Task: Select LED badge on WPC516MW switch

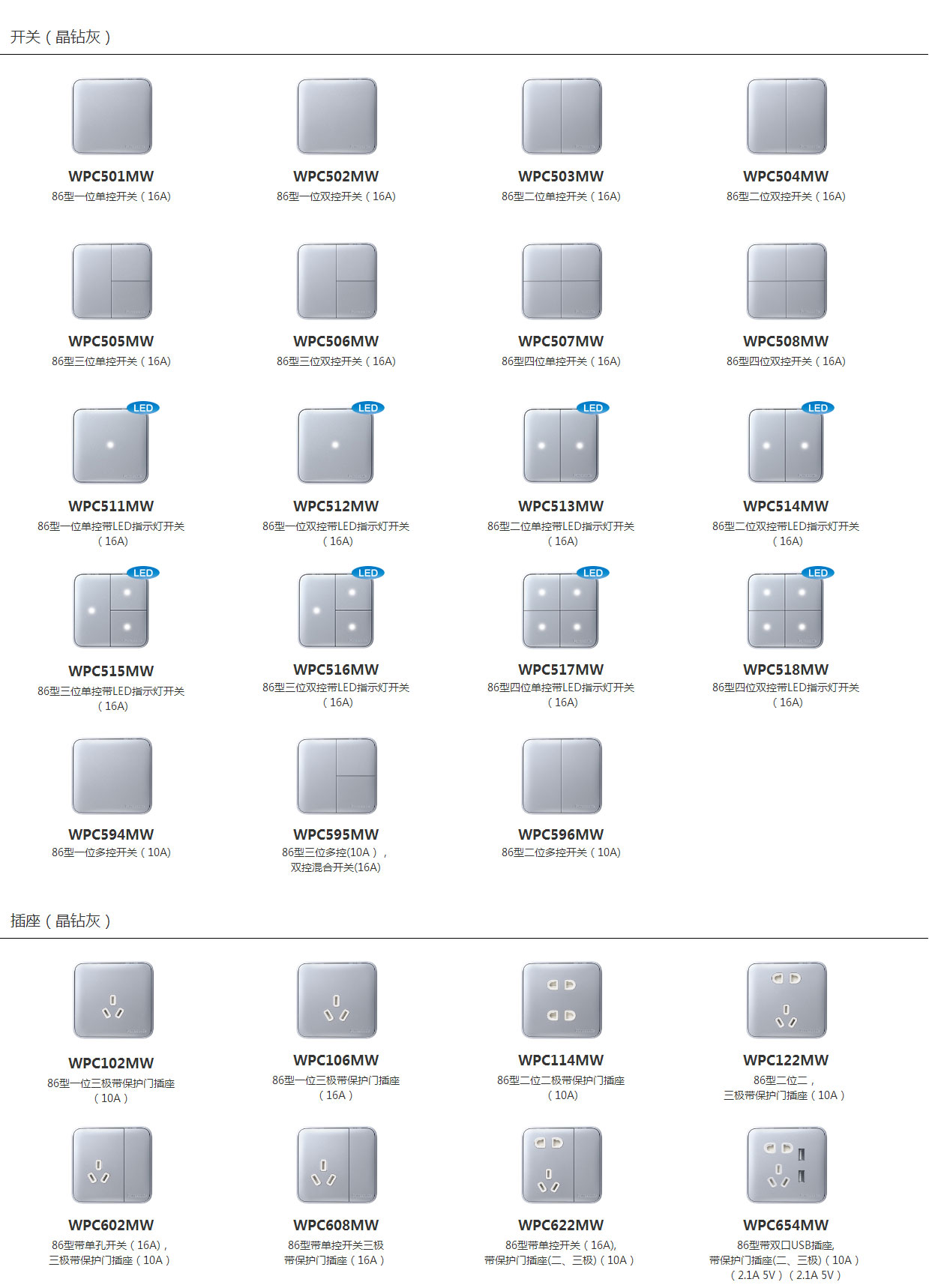Action: coord(368,573)
